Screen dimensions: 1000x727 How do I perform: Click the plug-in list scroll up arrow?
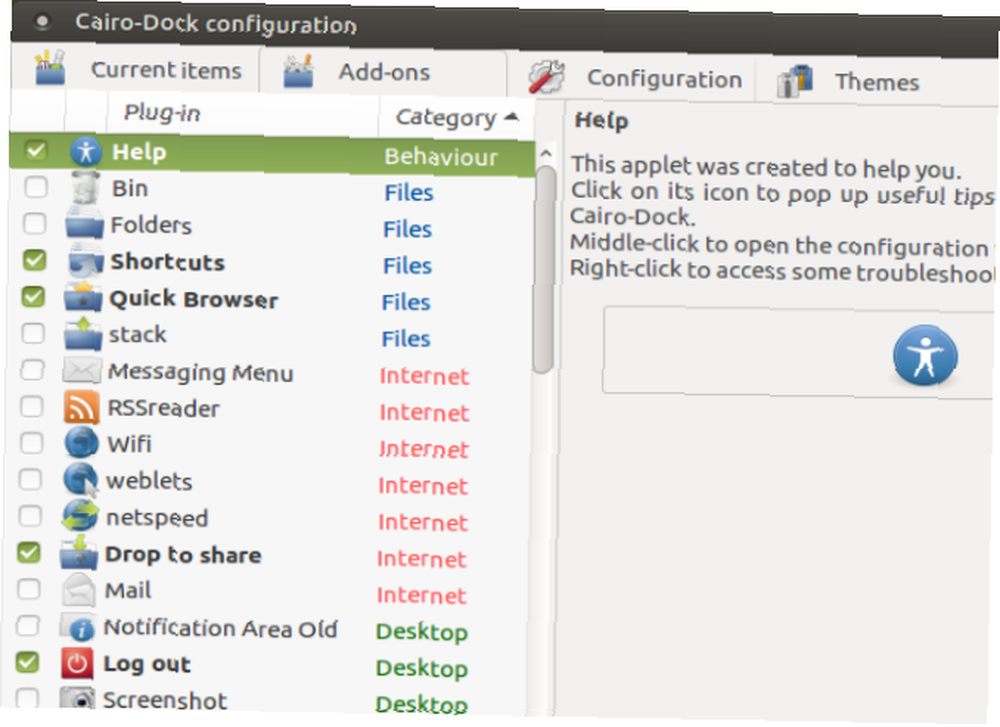[546, 154]
